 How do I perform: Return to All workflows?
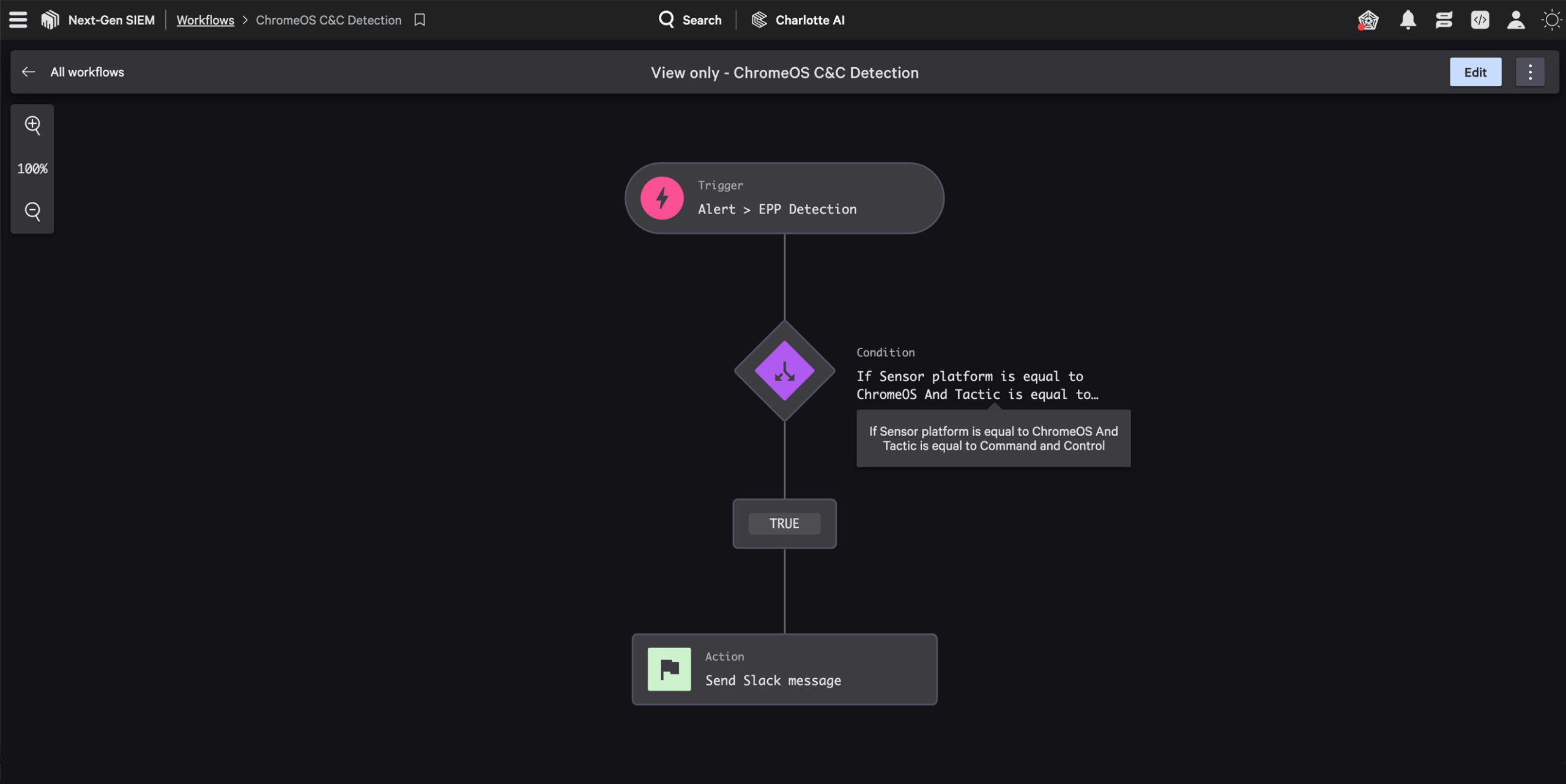click(x=87, y=72)
